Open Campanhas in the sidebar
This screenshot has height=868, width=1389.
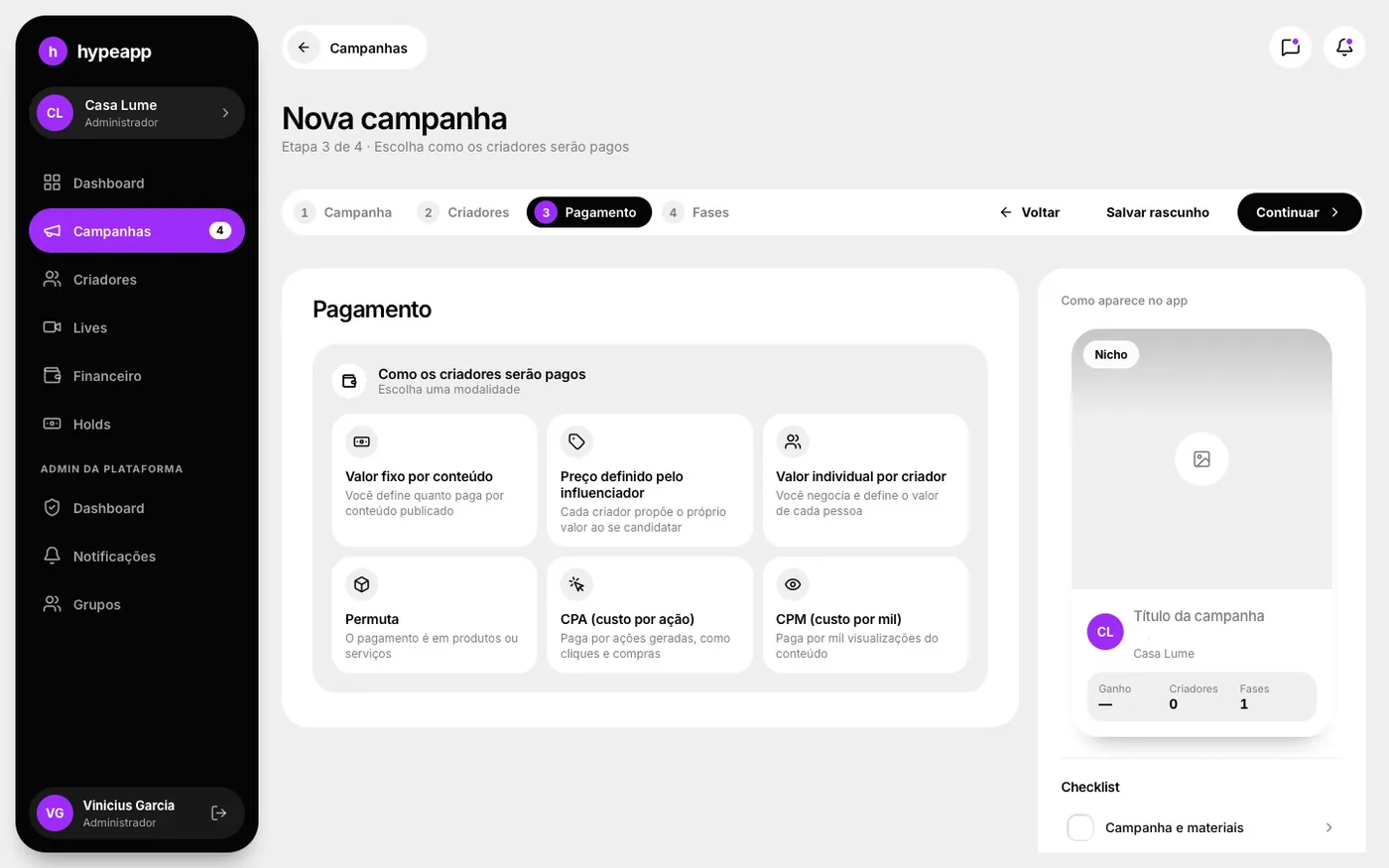137,231
